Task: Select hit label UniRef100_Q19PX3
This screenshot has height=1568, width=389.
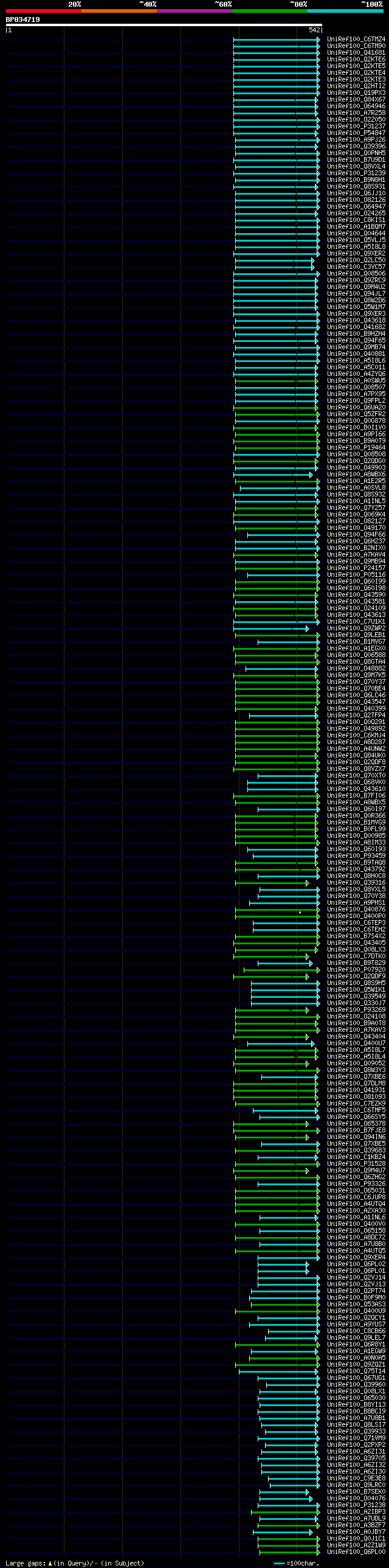Action: (356, 93)
